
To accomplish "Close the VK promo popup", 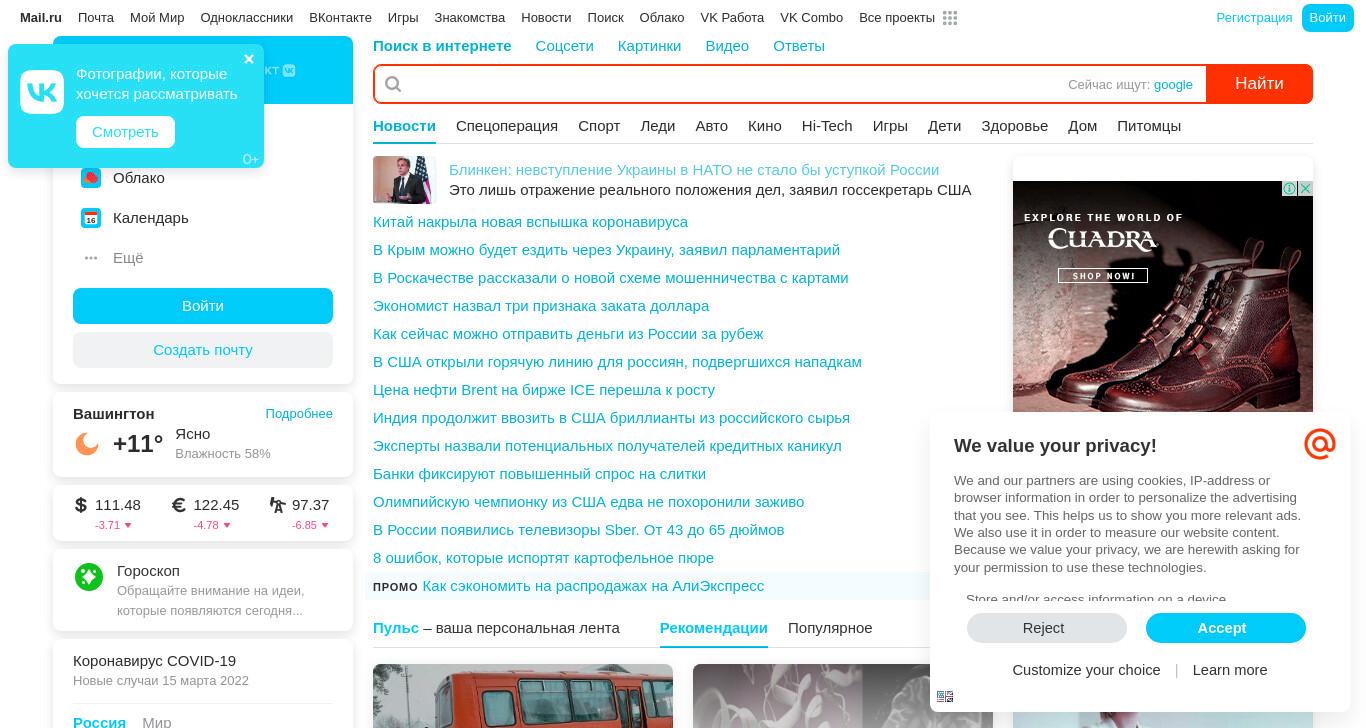I will pos(249,59).
